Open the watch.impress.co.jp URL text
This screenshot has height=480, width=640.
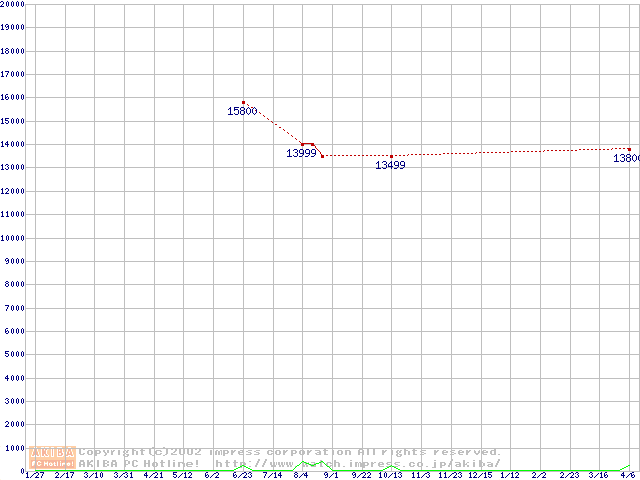point(357,464)
